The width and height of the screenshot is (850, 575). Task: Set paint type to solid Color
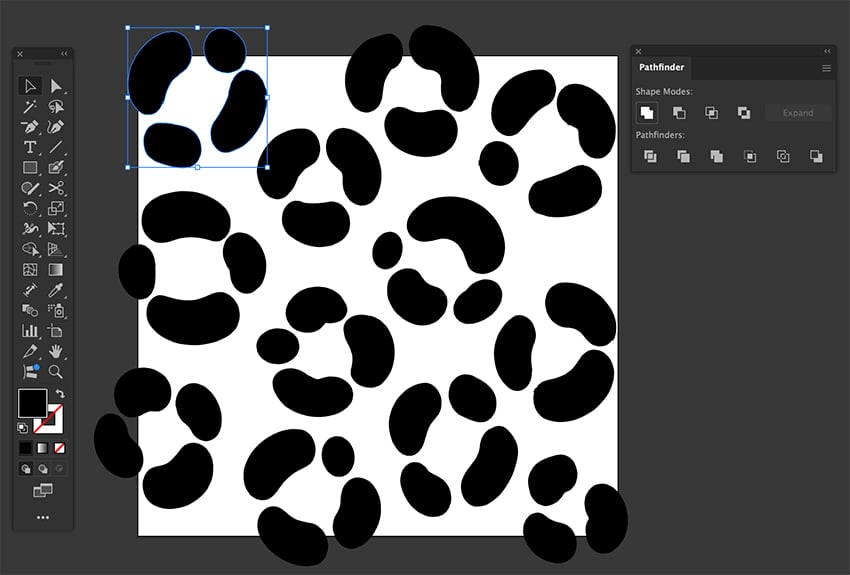(25, 448)
